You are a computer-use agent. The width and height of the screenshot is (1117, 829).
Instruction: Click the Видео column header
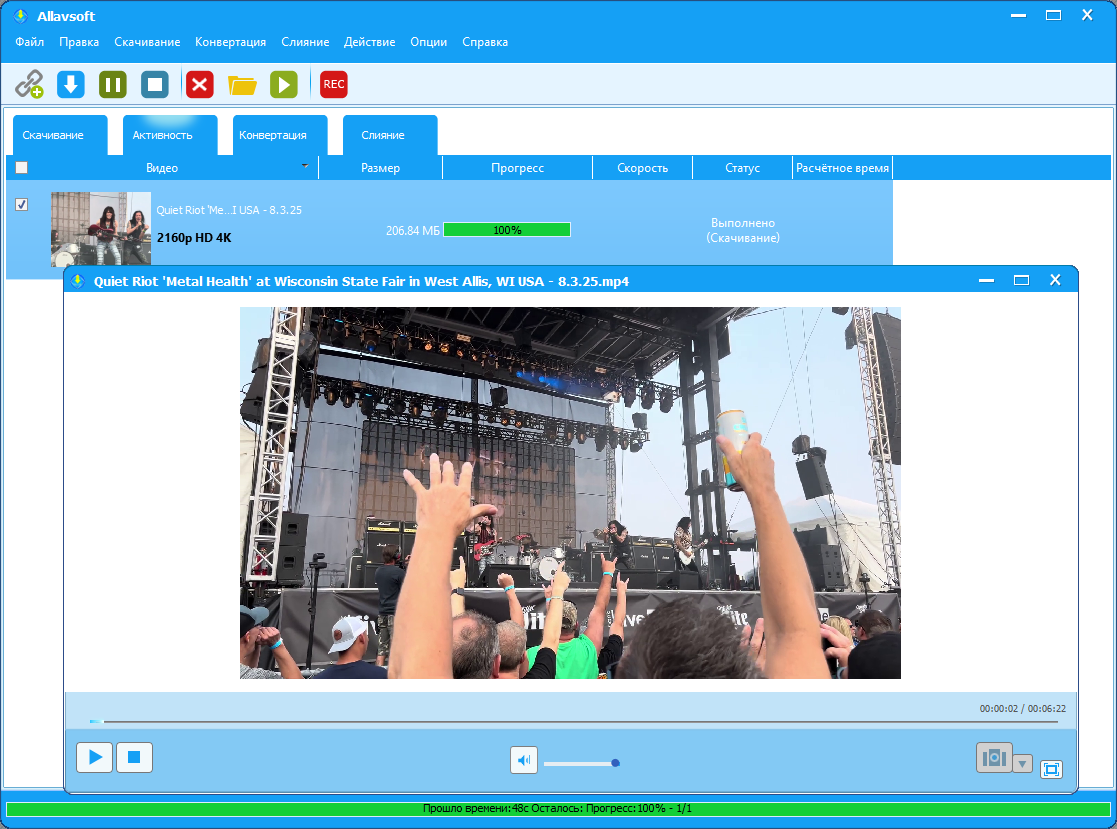coord(162,168)
